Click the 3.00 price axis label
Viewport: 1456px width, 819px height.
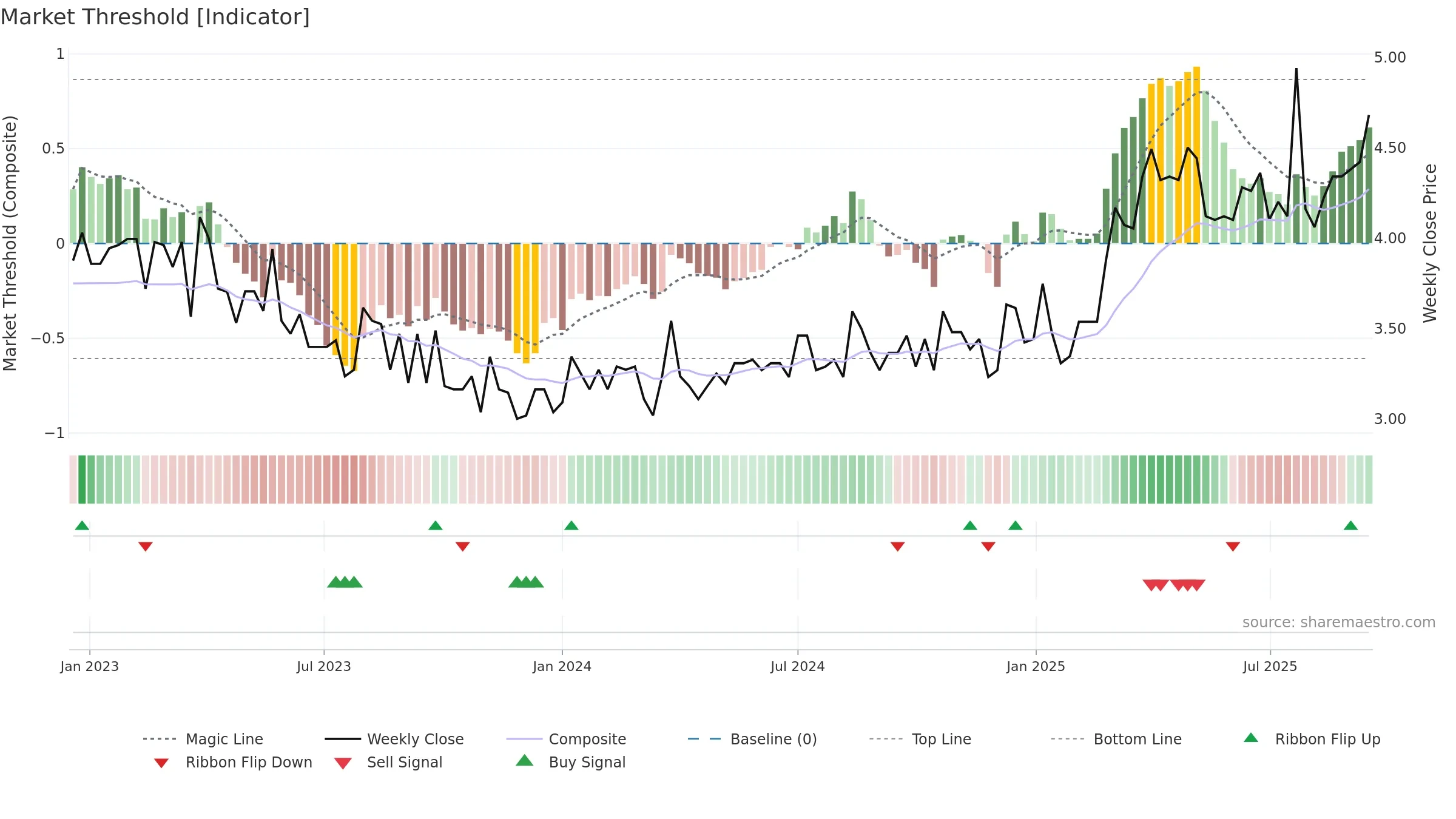click(1390, 419)
